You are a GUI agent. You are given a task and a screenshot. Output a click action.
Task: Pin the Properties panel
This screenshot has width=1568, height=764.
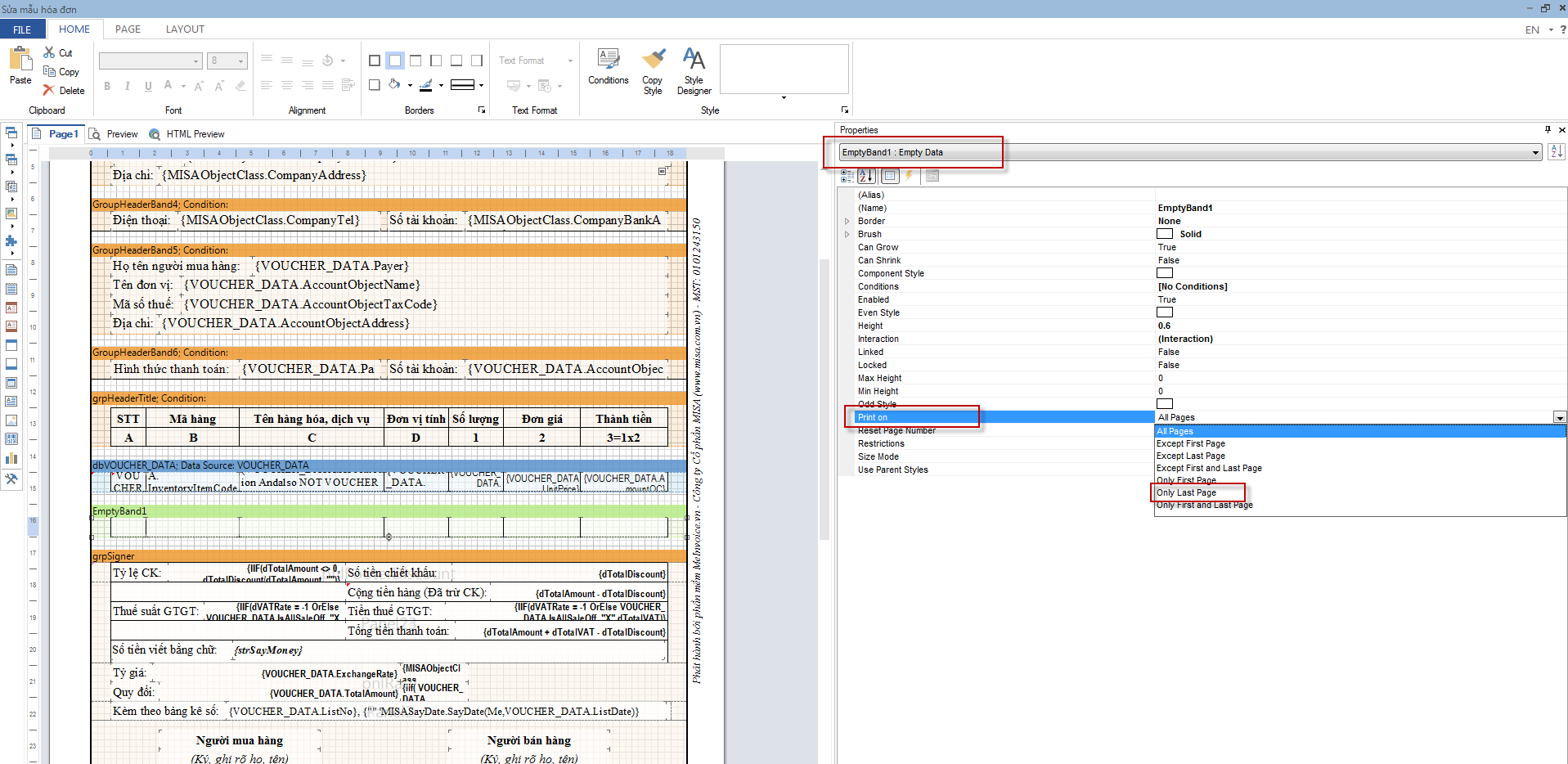1547,129
